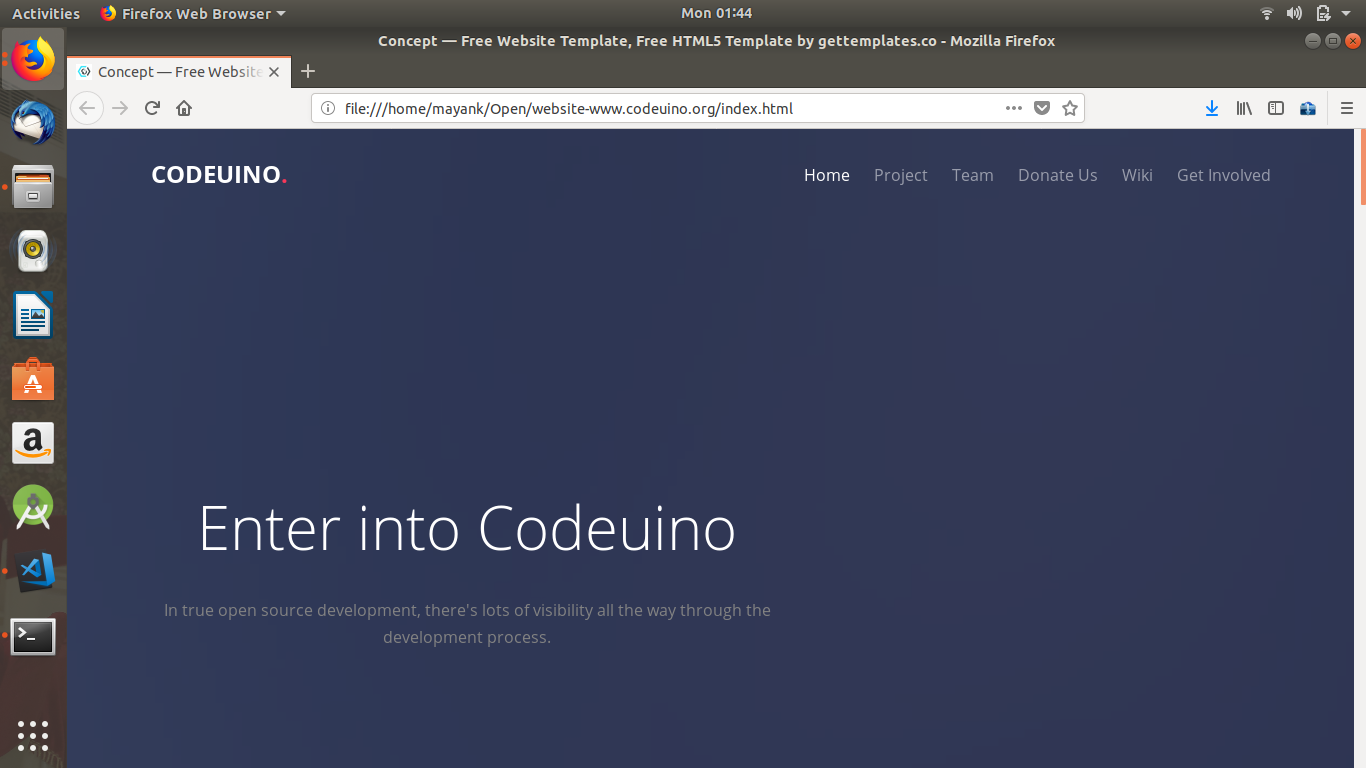Click the battery status icon
The image size is (1366, 768).
[x=1323, y=13]
